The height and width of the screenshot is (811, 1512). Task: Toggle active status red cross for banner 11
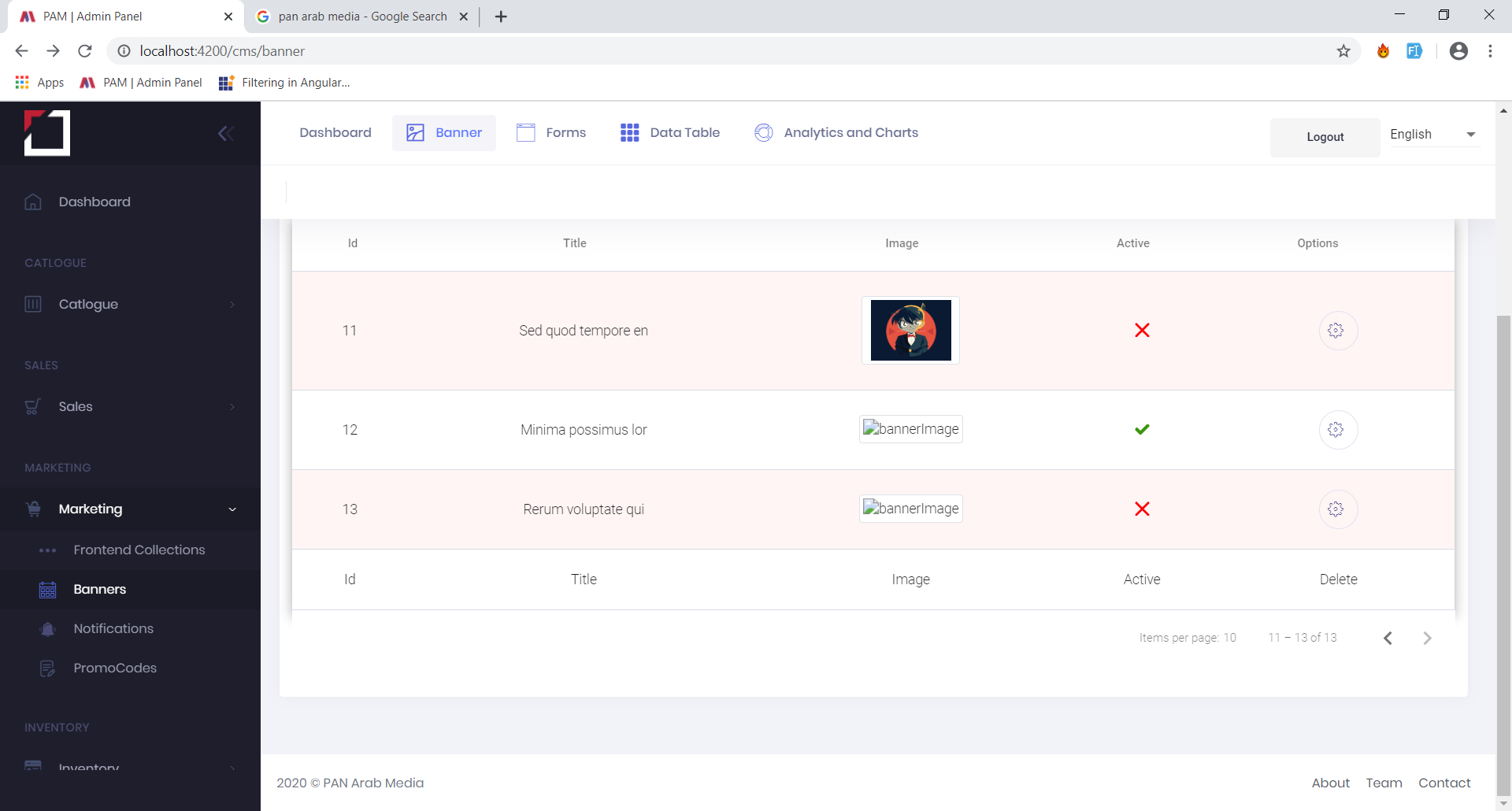point(1142,331)
